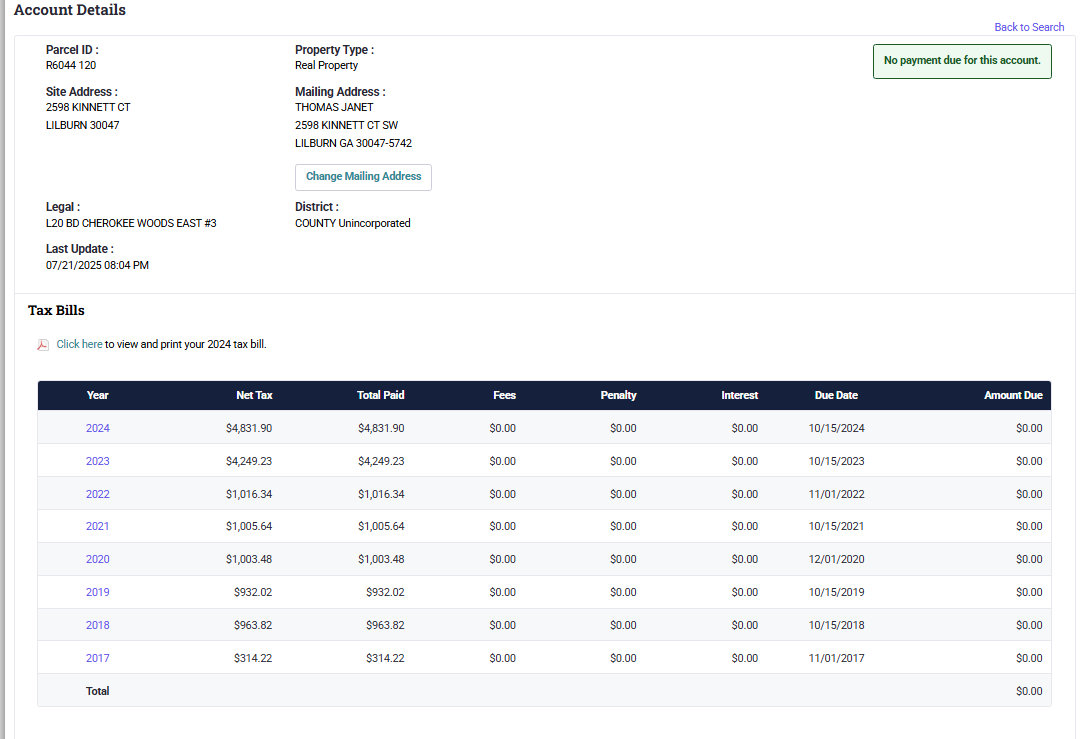Go back via 'Back to Search' link
Screen dimensions: 1085x739
pyautogui.click(x=1028, y=27)
